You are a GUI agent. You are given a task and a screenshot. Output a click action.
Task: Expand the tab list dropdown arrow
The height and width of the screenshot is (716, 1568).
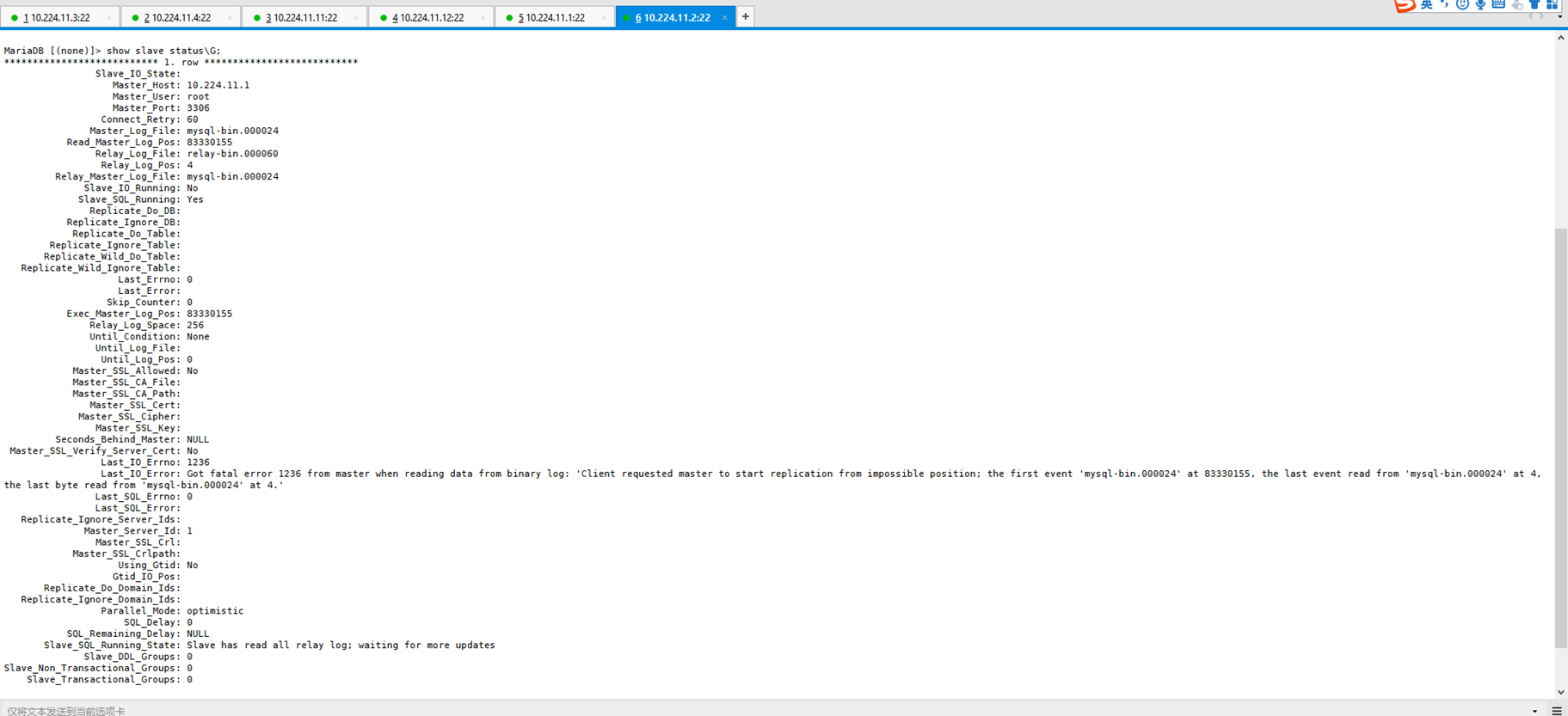tap(1559, 17)
